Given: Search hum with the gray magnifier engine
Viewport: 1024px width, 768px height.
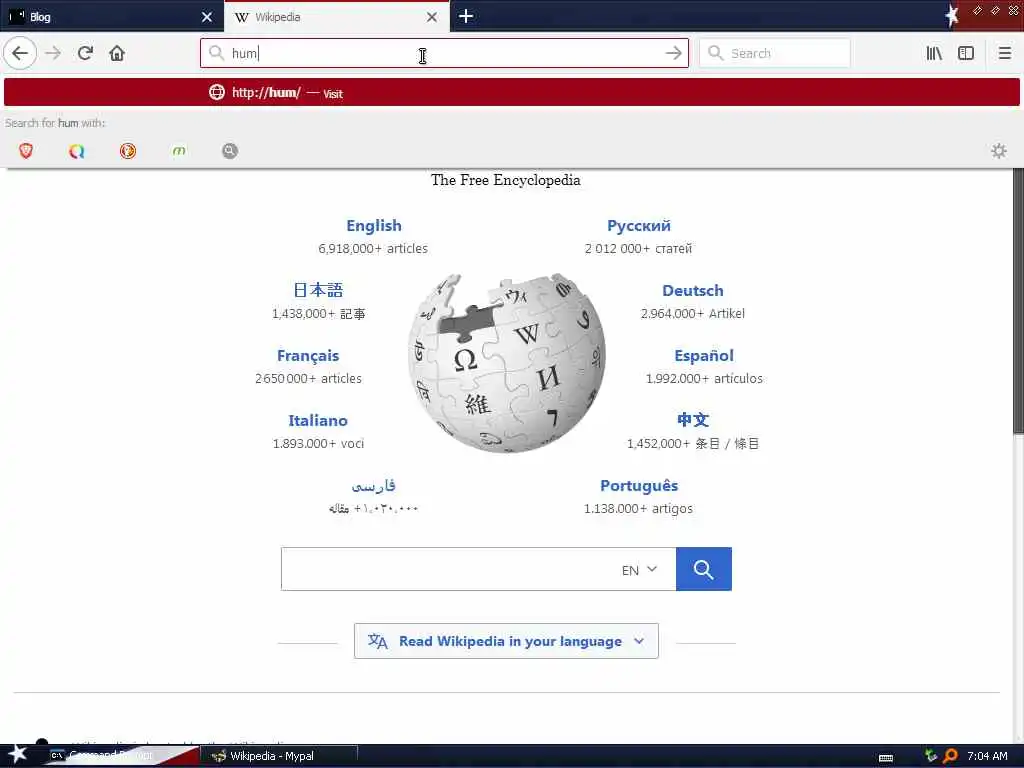Looking at the screenshot, I should (x=230, y=151).
